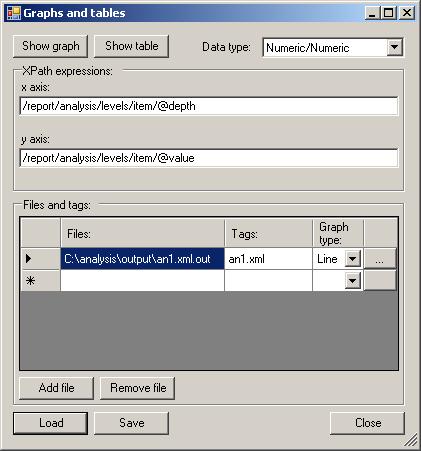Click the empty Tags cell in the new row

(268, 281)
